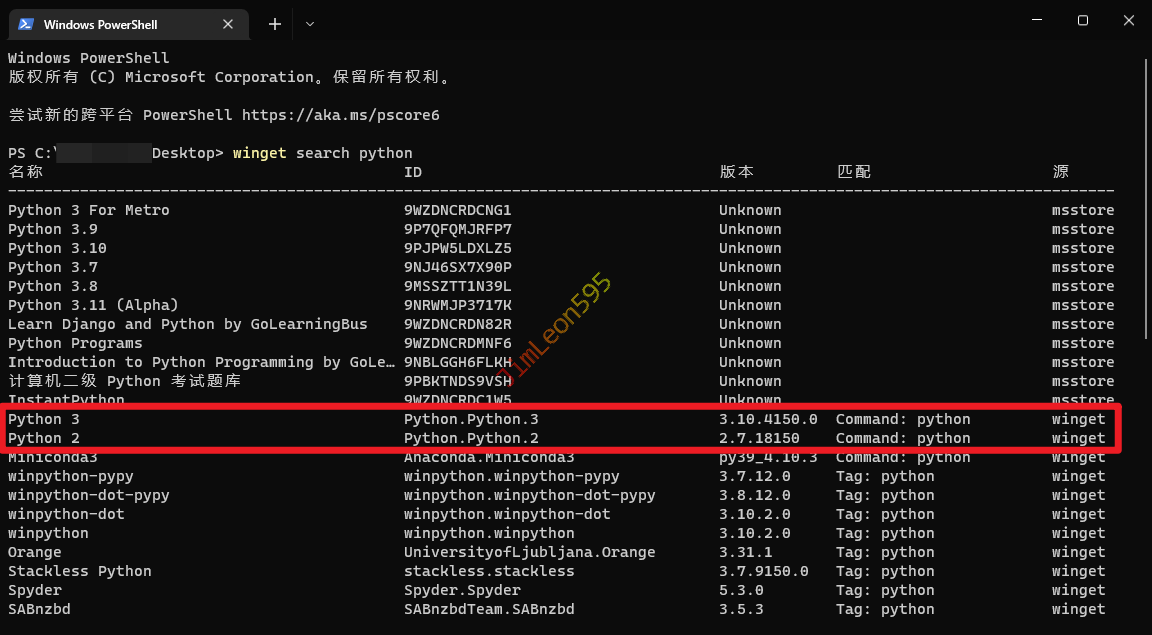Click the PowerShell icon in the tab

[x=26, y=24]
